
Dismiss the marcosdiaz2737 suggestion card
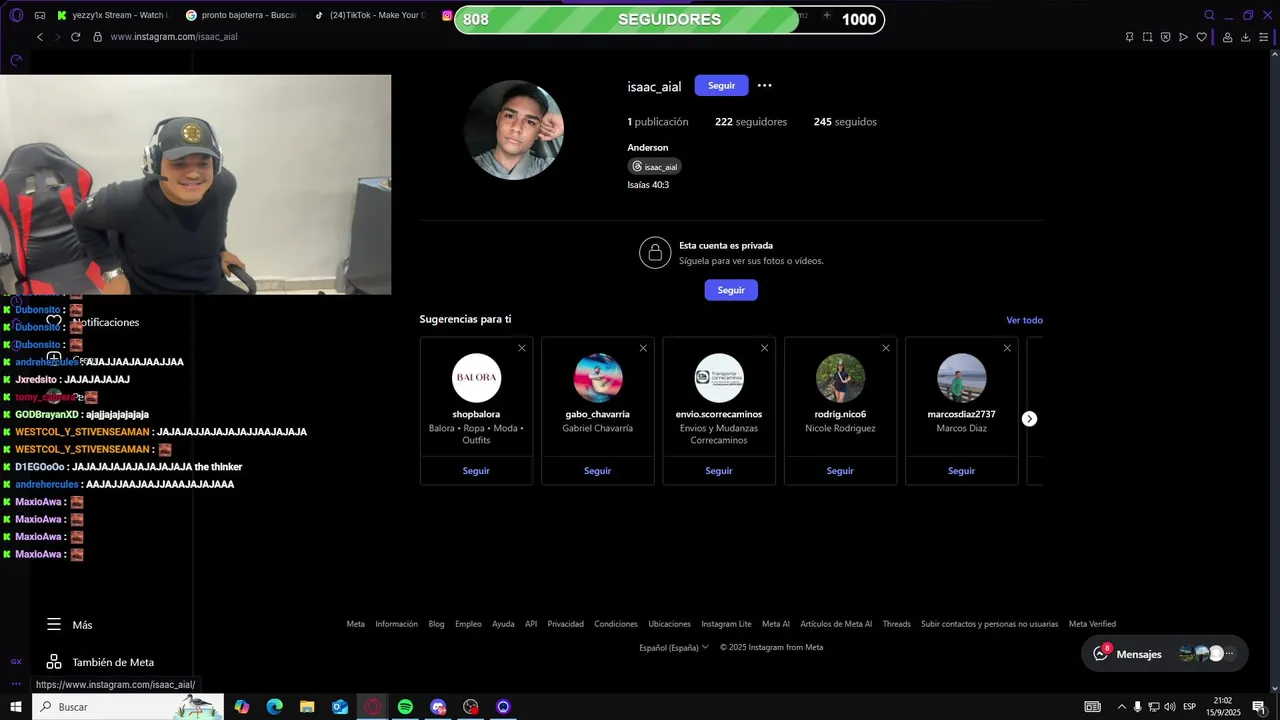click(x=1007, y=348)
